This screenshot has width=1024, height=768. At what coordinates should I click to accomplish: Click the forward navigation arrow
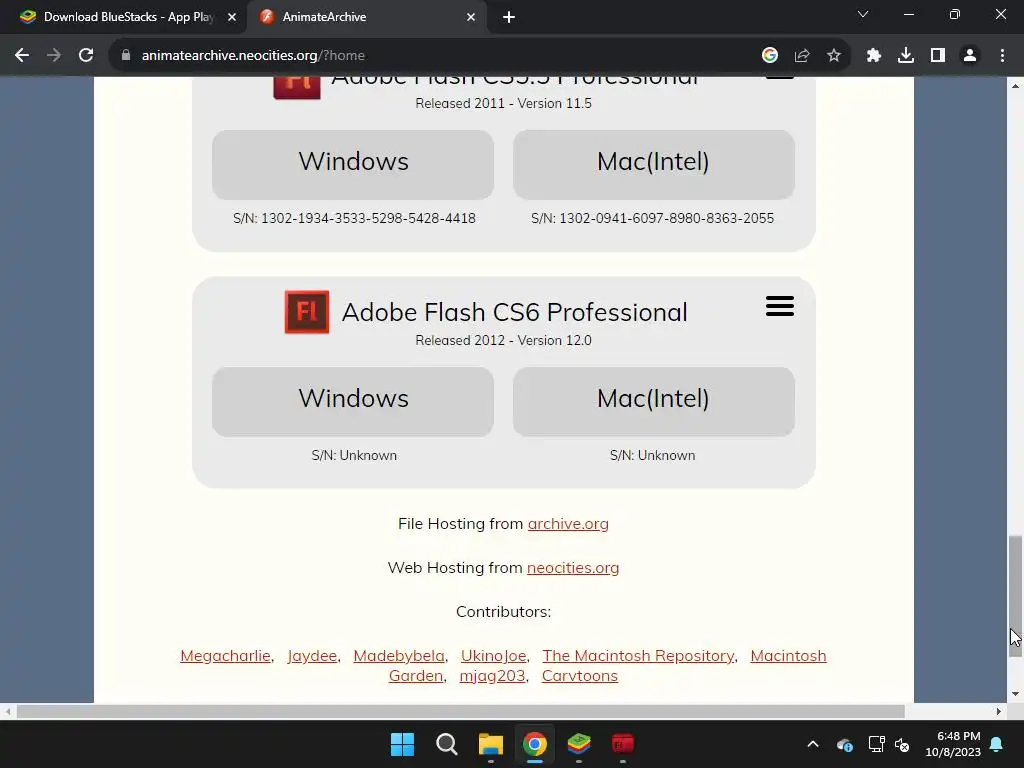(54, 56)
